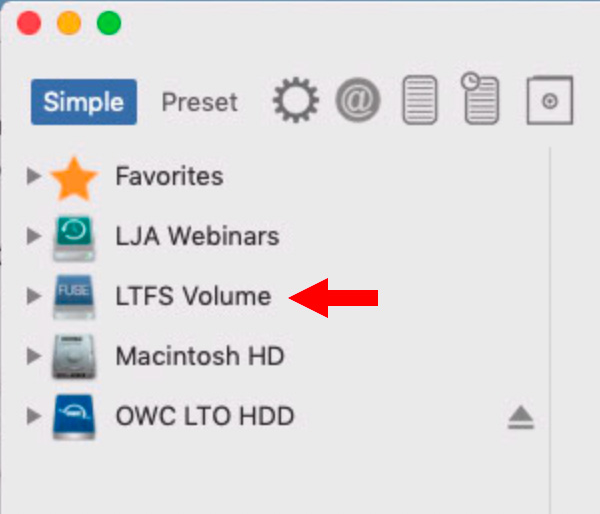Viewport: 600px width, 514px height.
Task: Expand the Favorites tree
Action: tap(34, 176)
